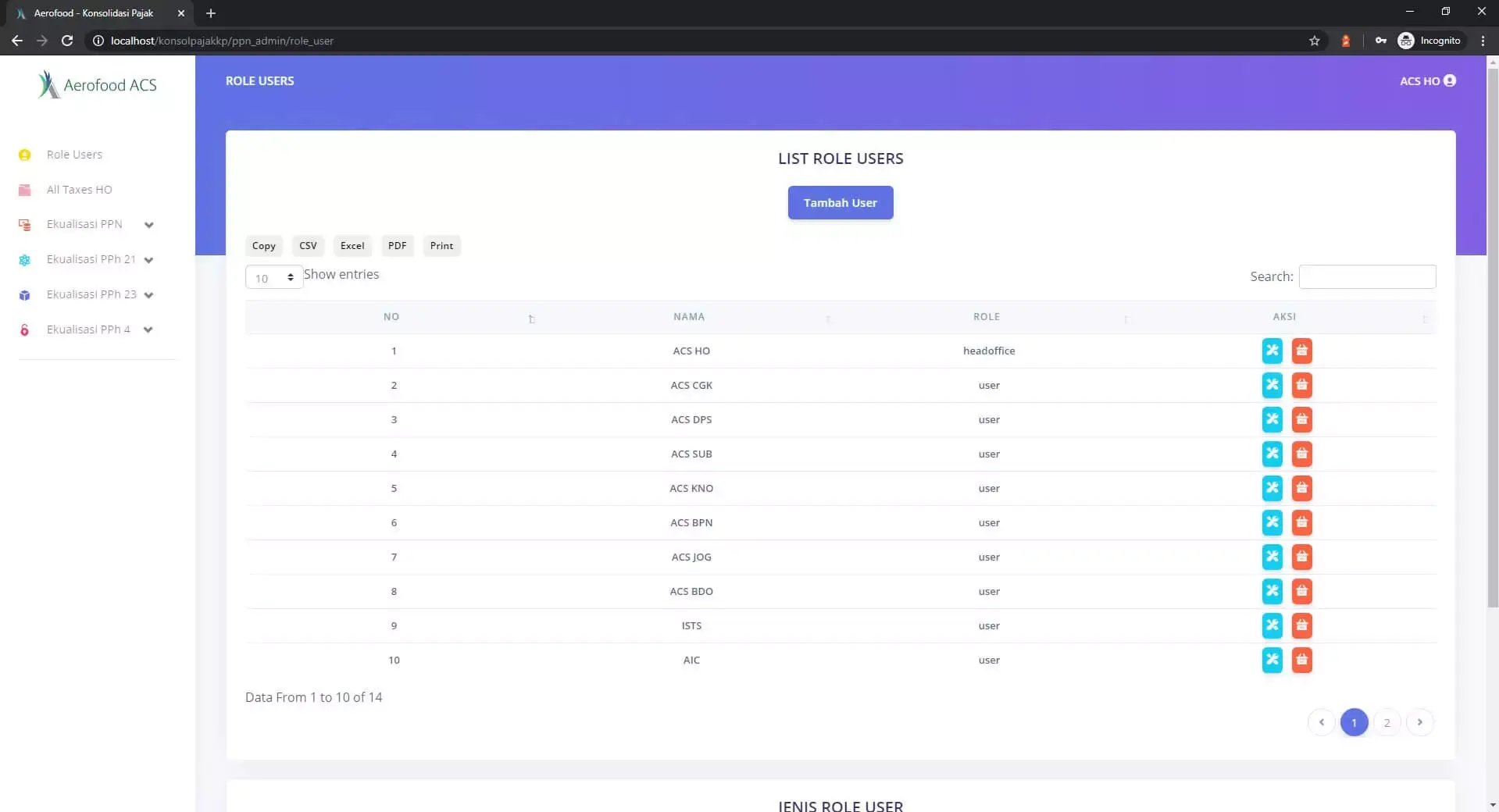Edit the ACS CGK user row
1499x812 pixels.
tap(1272, 385)
